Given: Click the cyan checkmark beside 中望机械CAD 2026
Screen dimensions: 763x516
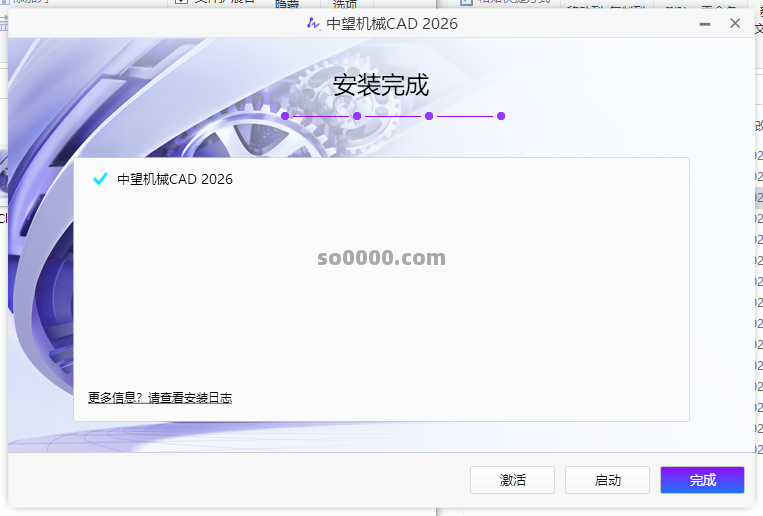Looking at the screenshot, I should click(100, 179).
